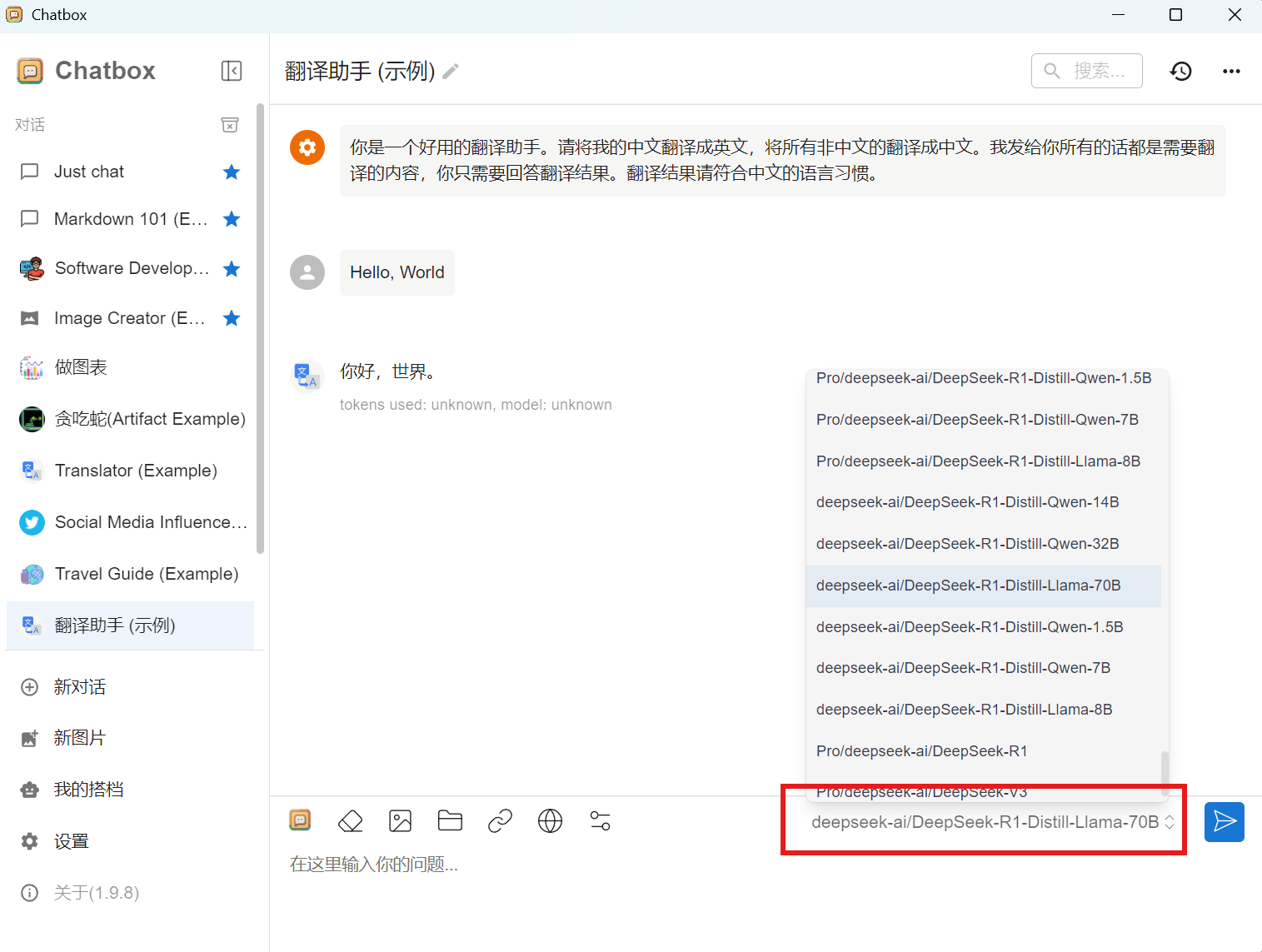Click the Twitter bird icon for Social Media
The width and height of the screenshot is (1262, 952).
32,522
